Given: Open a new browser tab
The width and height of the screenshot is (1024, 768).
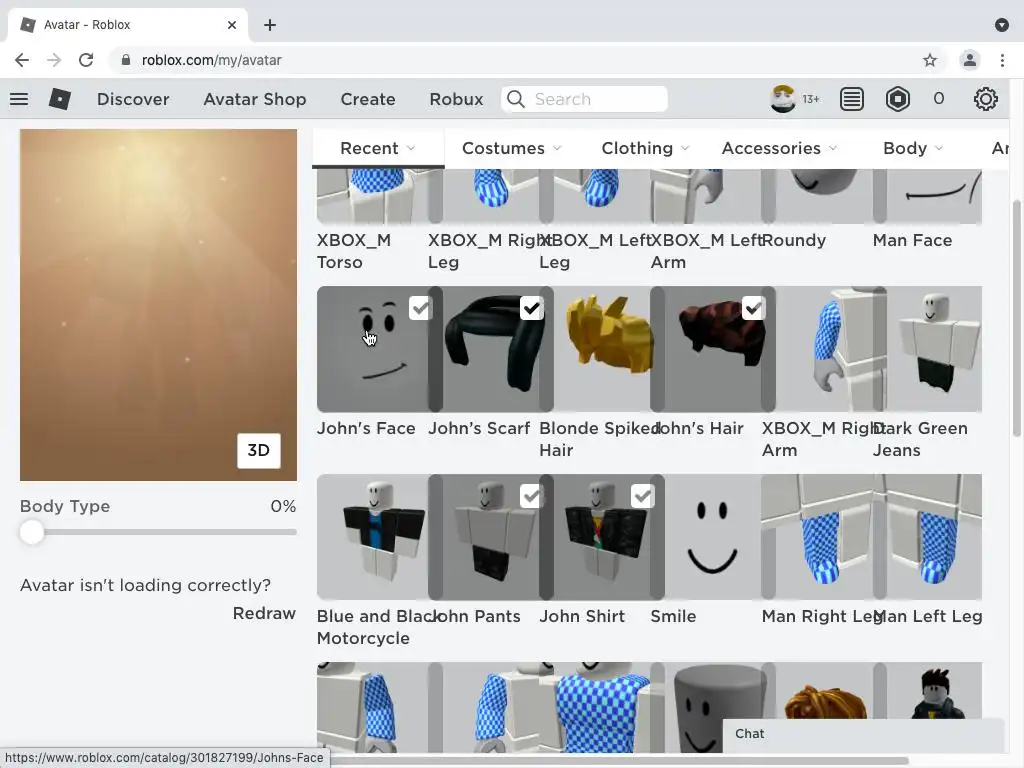Looking at the screenshot, I should [270, 25].
